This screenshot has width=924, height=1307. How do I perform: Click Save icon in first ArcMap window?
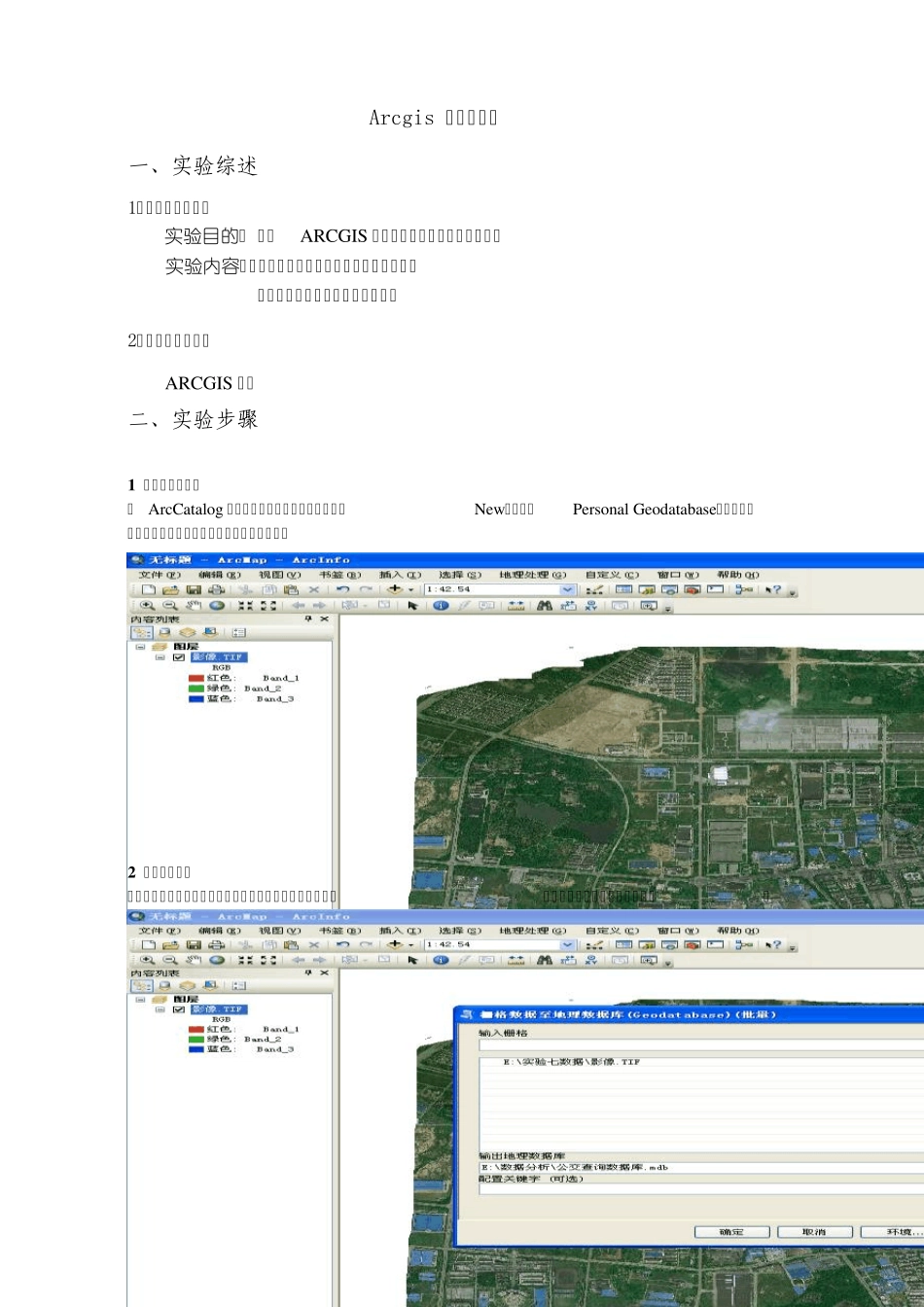(x=194, y=589)
